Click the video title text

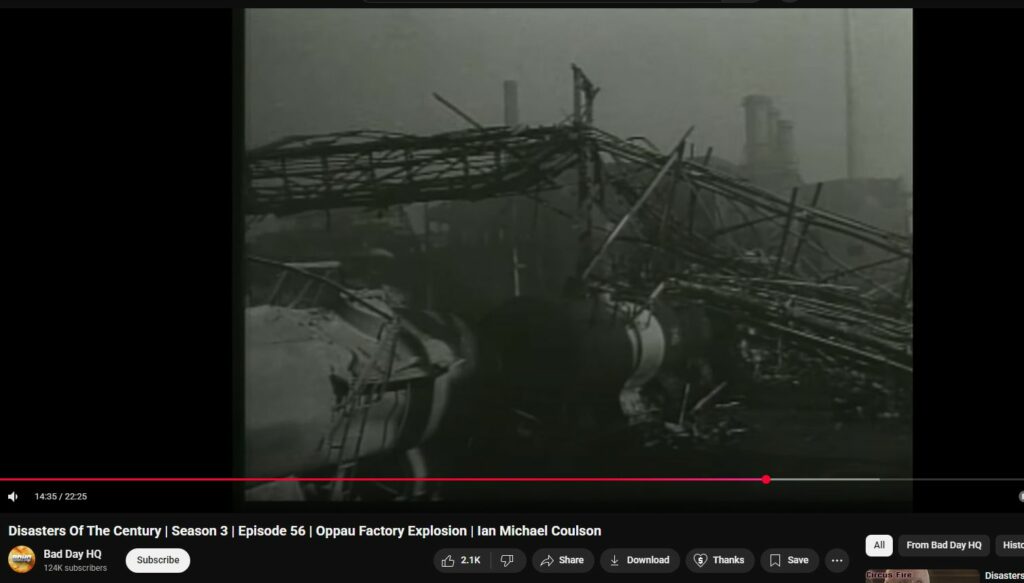304,531
